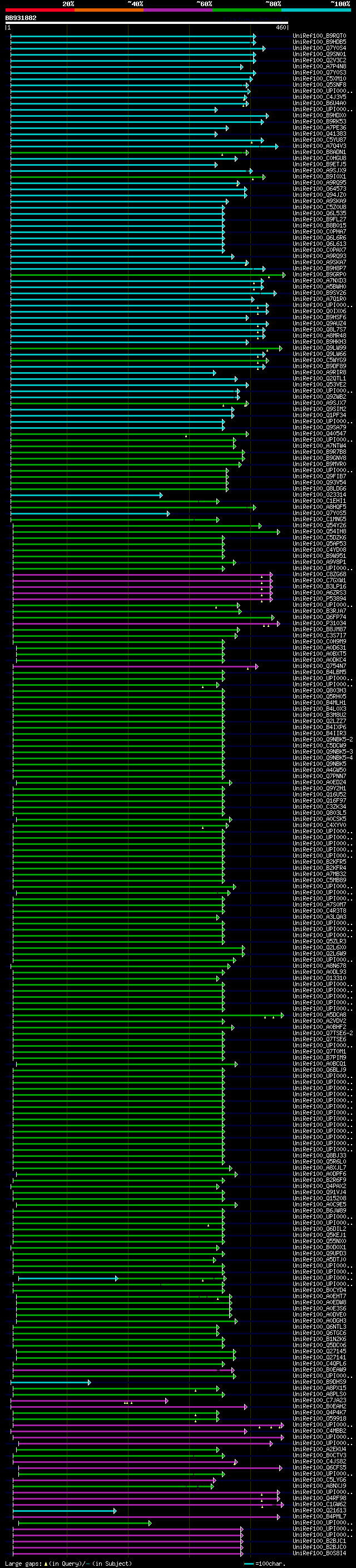Click the white query sequence bar
The height and width of the screenshot is (1568, 356).
pos(147,23)
